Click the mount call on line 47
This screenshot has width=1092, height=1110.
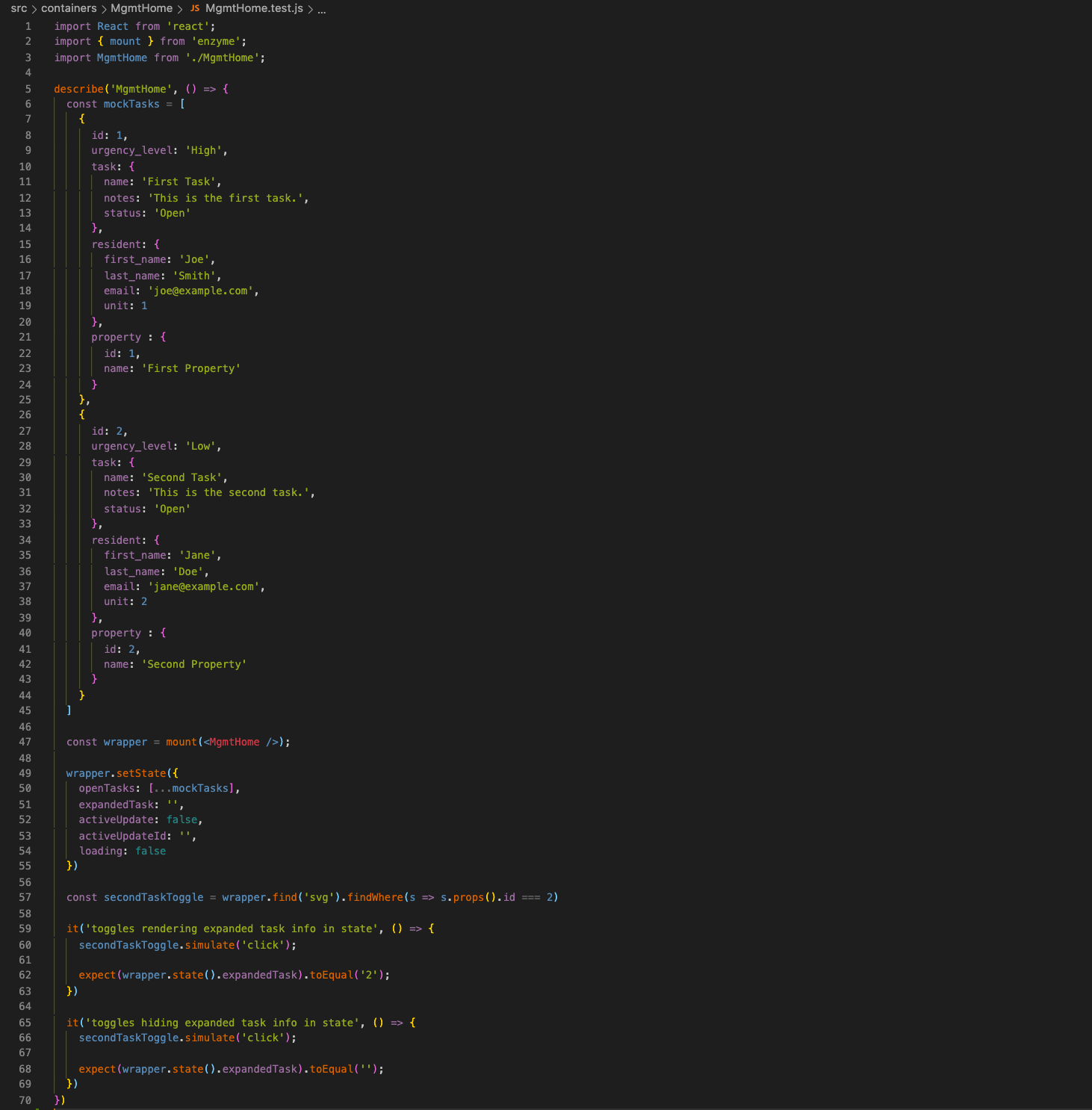tap(181, 742)
